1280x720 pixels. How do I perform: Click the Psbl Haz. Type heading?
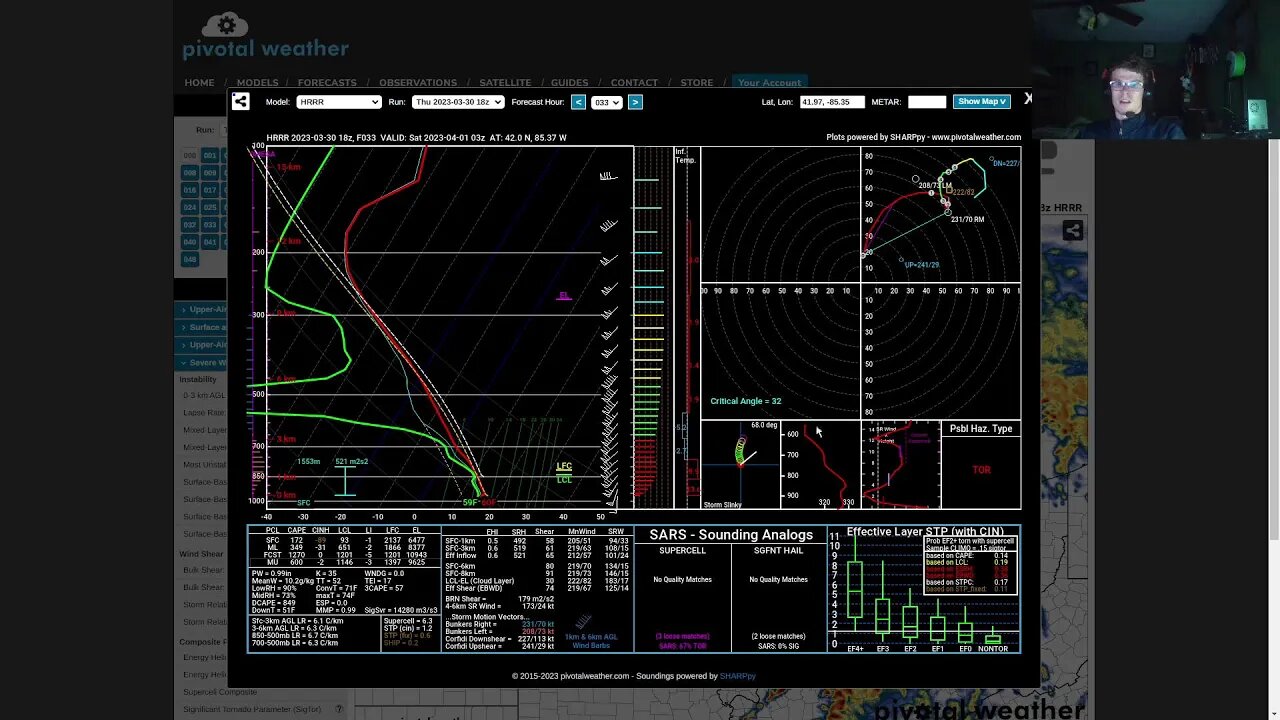coord(981,429)
